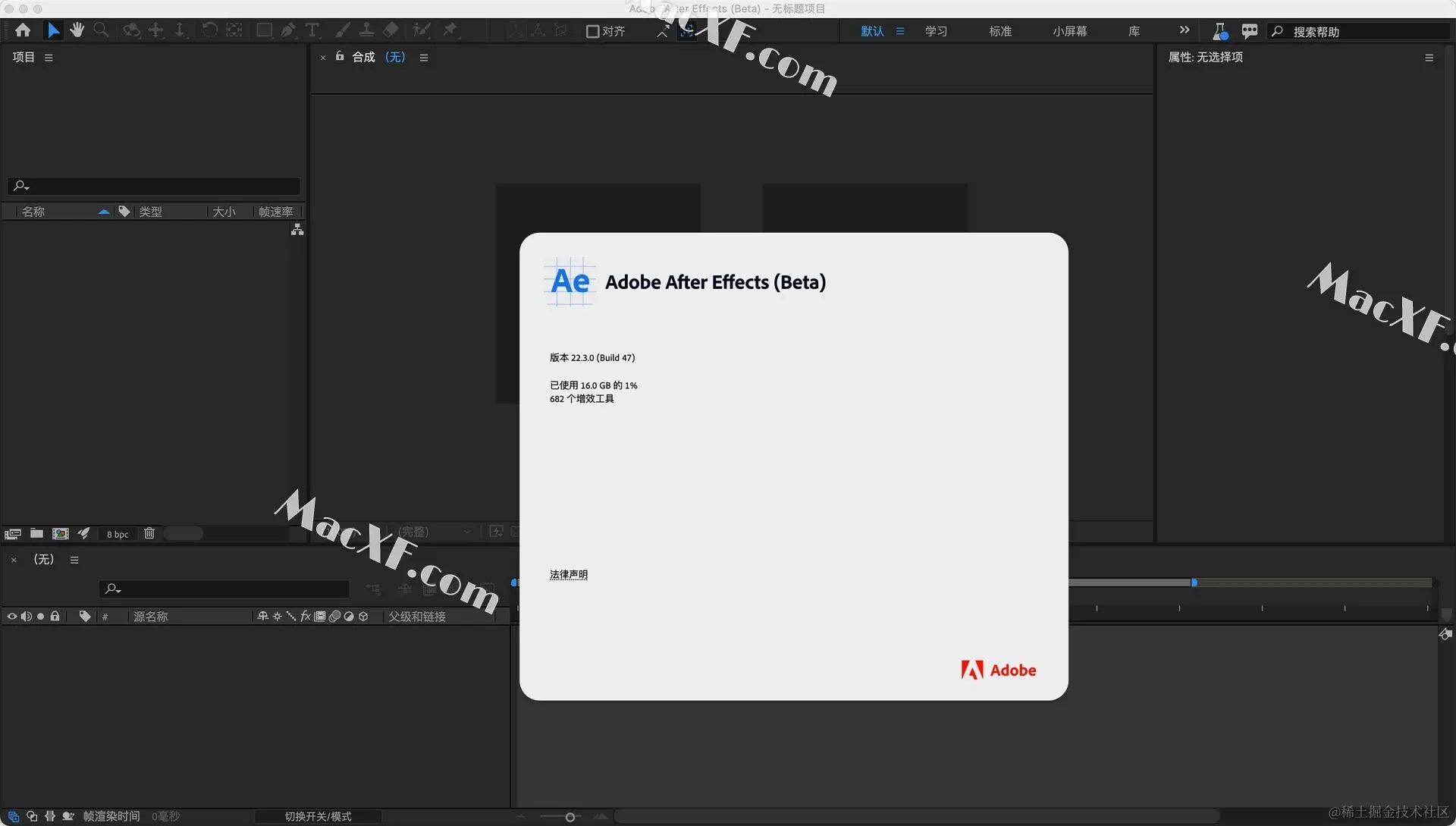The height and width of the screenshot is (826, 1456).
Task: Click the new folder icon in Project panel
Action: click(x=36, y=534)
